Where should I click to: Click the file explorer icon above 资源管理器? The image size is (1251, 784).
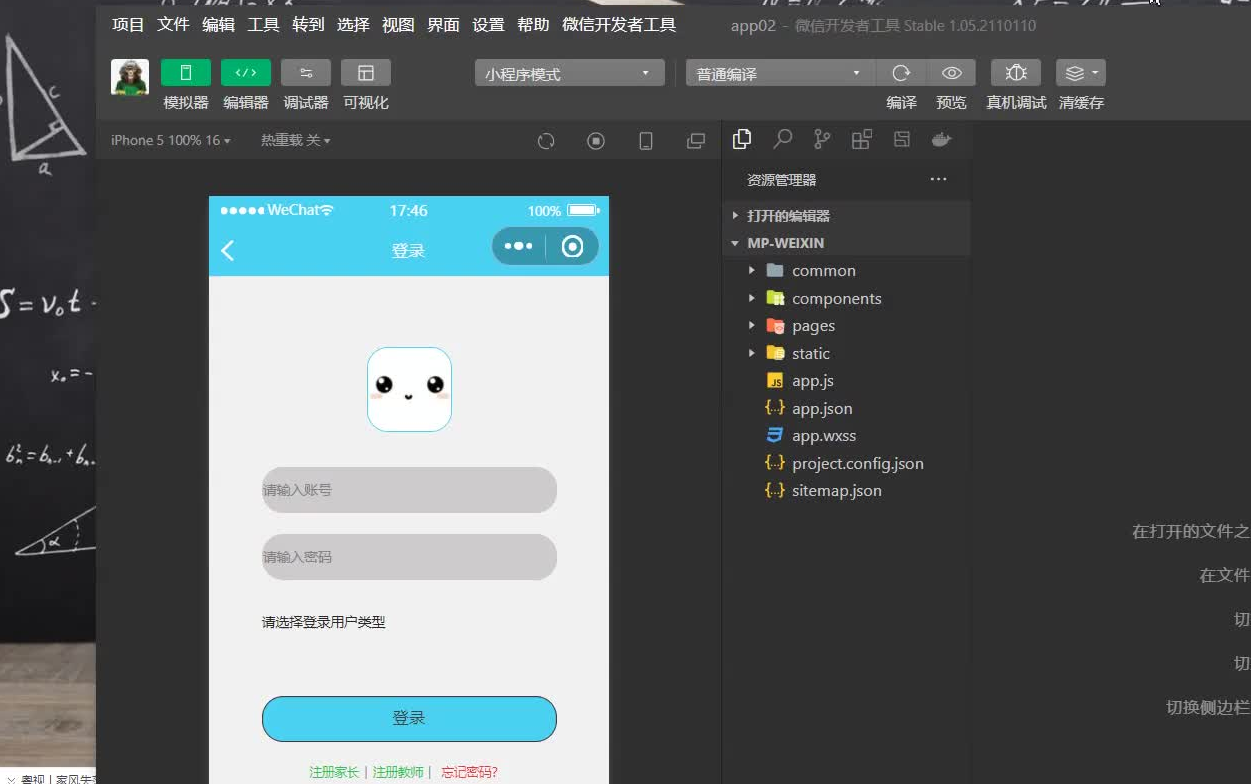(742, 139)
